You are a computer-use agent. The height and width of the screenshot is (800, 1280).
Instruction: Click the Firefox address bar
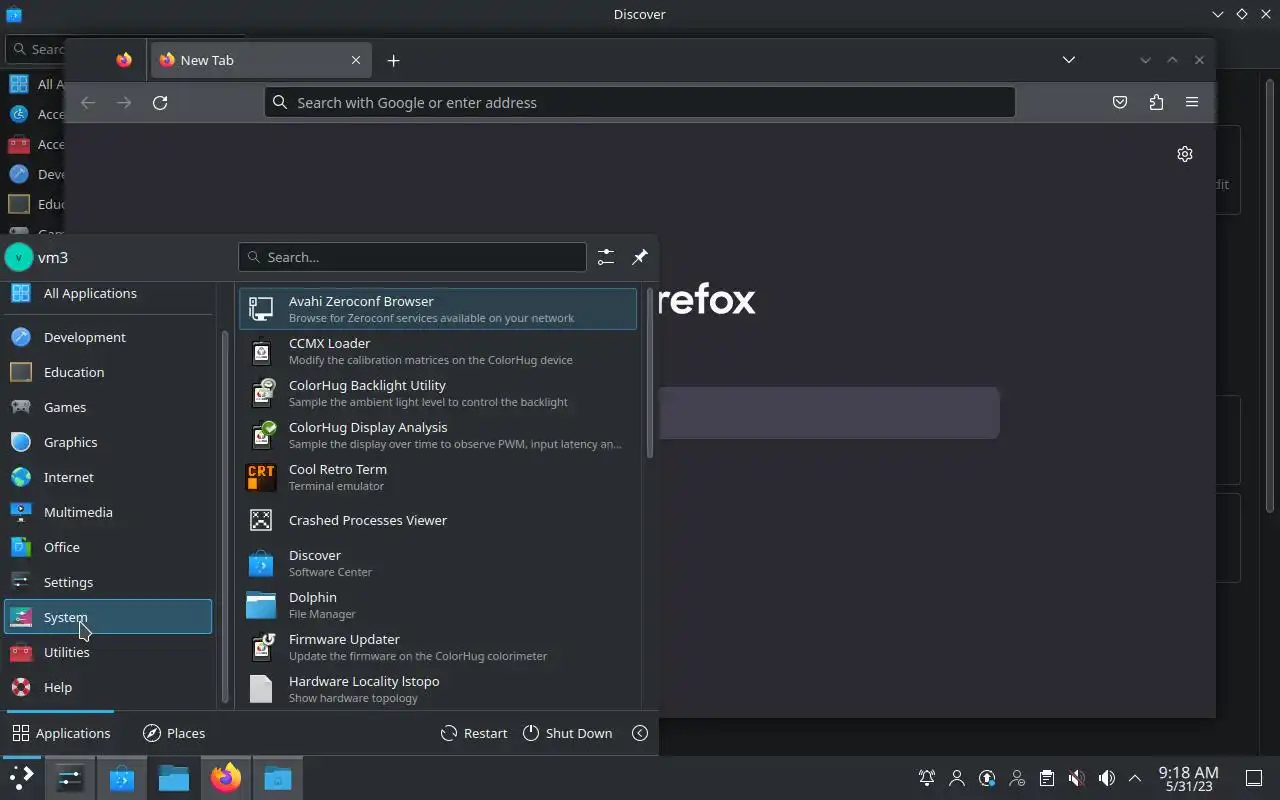(640, 102)
